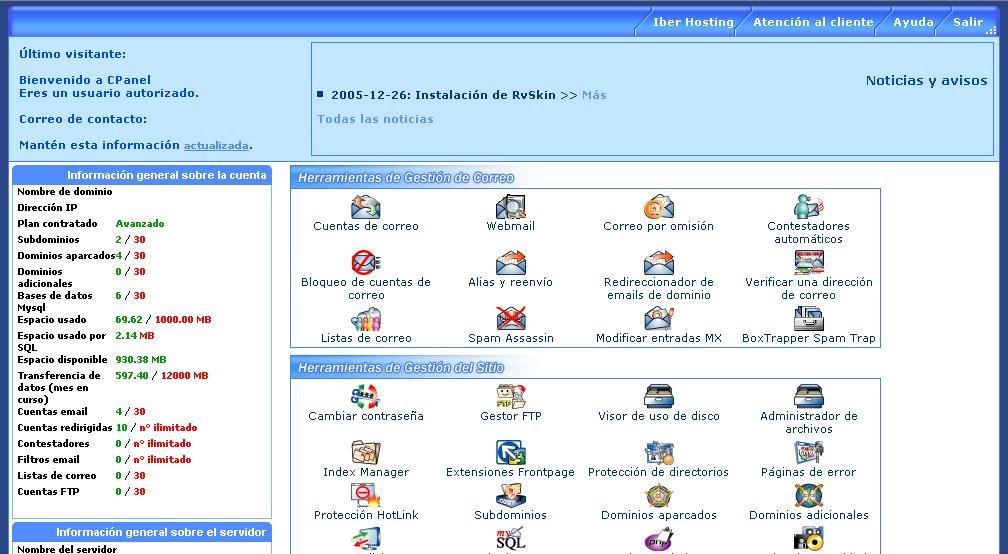Click the Bloqueo de cuentas de correo icon

click(366, 263)
